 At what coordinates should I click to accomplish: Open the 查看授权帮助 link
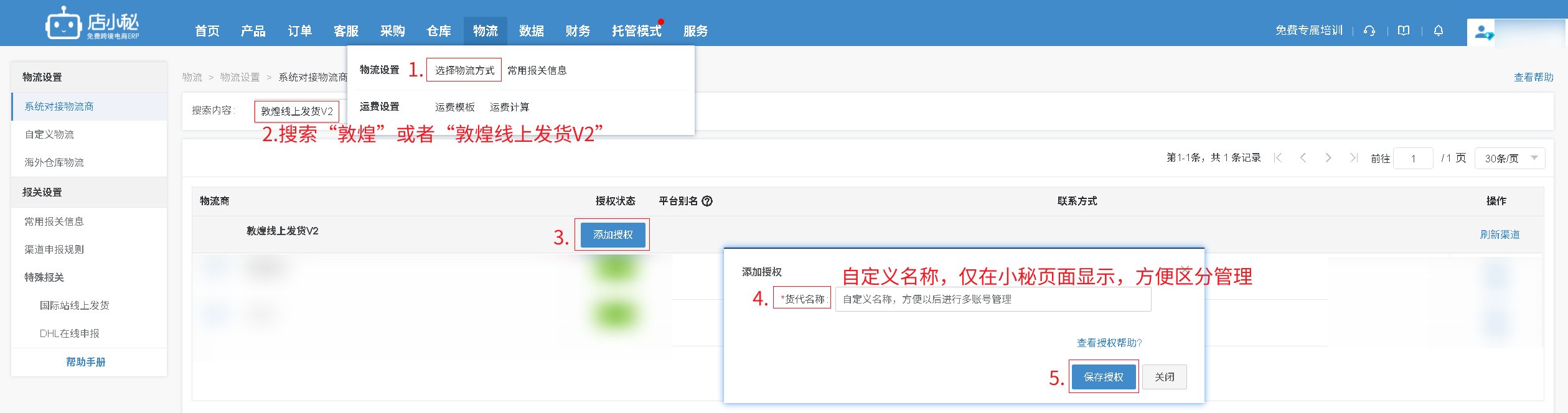click(1109, 343)
